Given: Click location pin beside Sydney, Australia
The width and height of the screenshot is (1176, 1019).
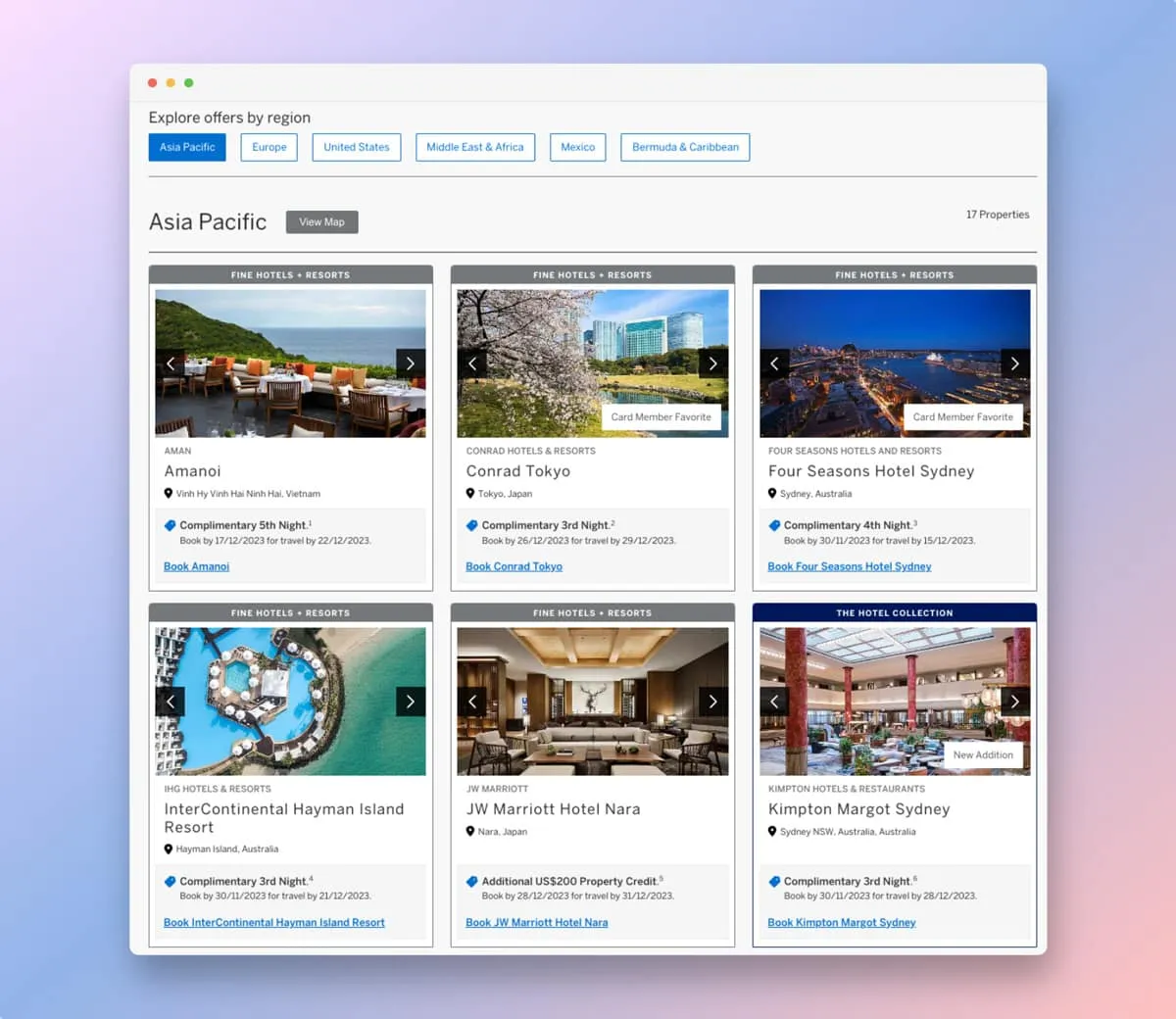Looking at the screenshot, I should point(772,494).
